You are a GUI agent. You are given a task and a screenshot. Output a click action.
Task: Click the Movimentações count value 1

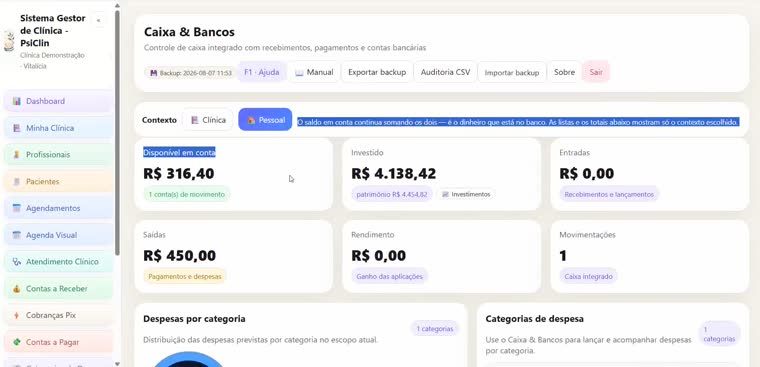563,255
